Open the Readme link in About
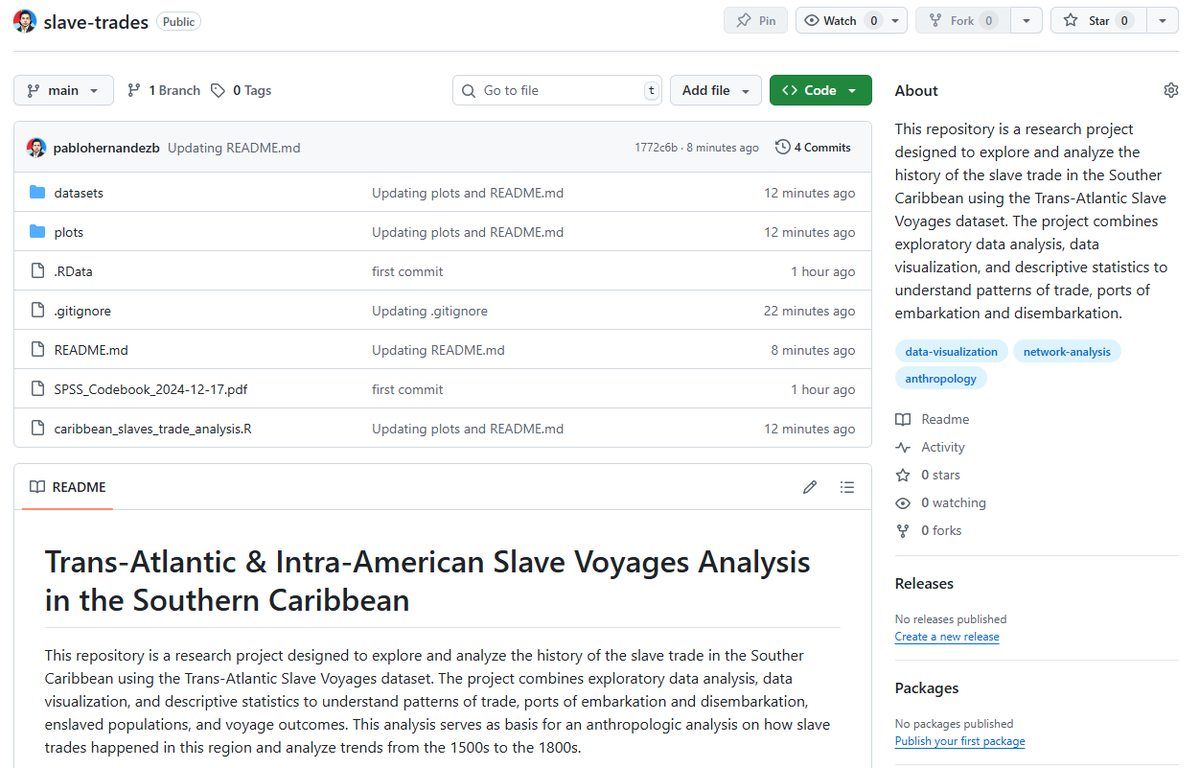1200x768 pixels. tap(945, 419)
